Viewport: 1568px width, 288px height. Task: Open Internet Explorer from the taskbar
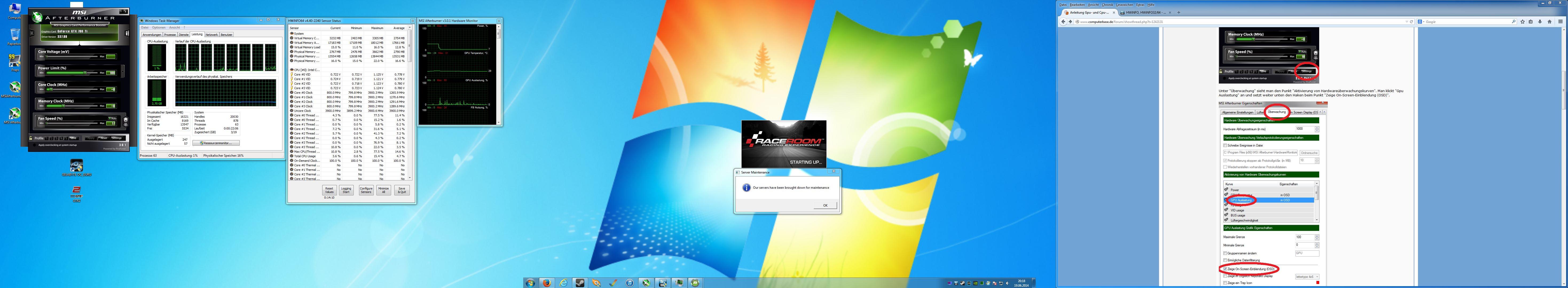point(564,283)
